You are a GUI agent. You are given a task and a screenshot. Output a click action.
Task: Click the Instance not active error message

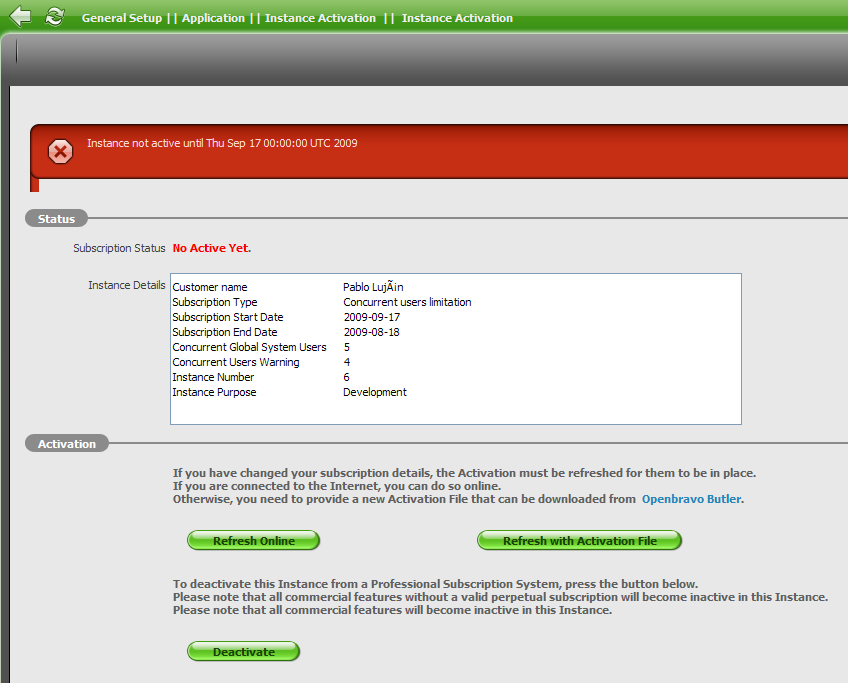[x=222, y=144]
